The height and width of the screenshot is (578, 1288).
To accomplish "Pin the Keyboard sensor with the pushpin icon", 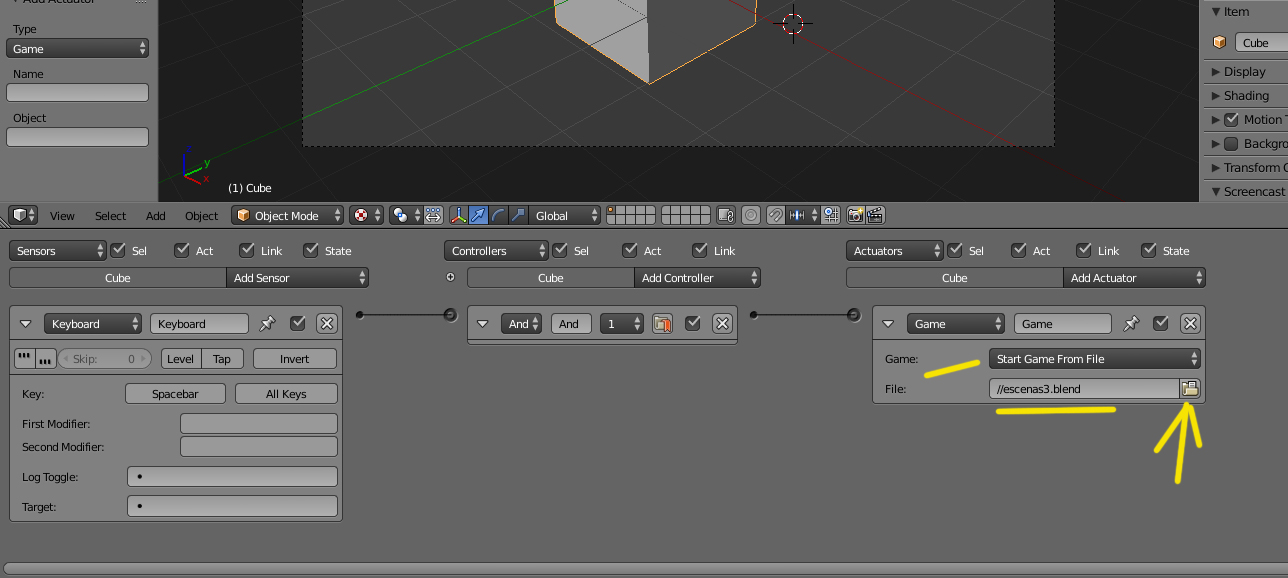I will pyautogui.click(x=267, y=324).
